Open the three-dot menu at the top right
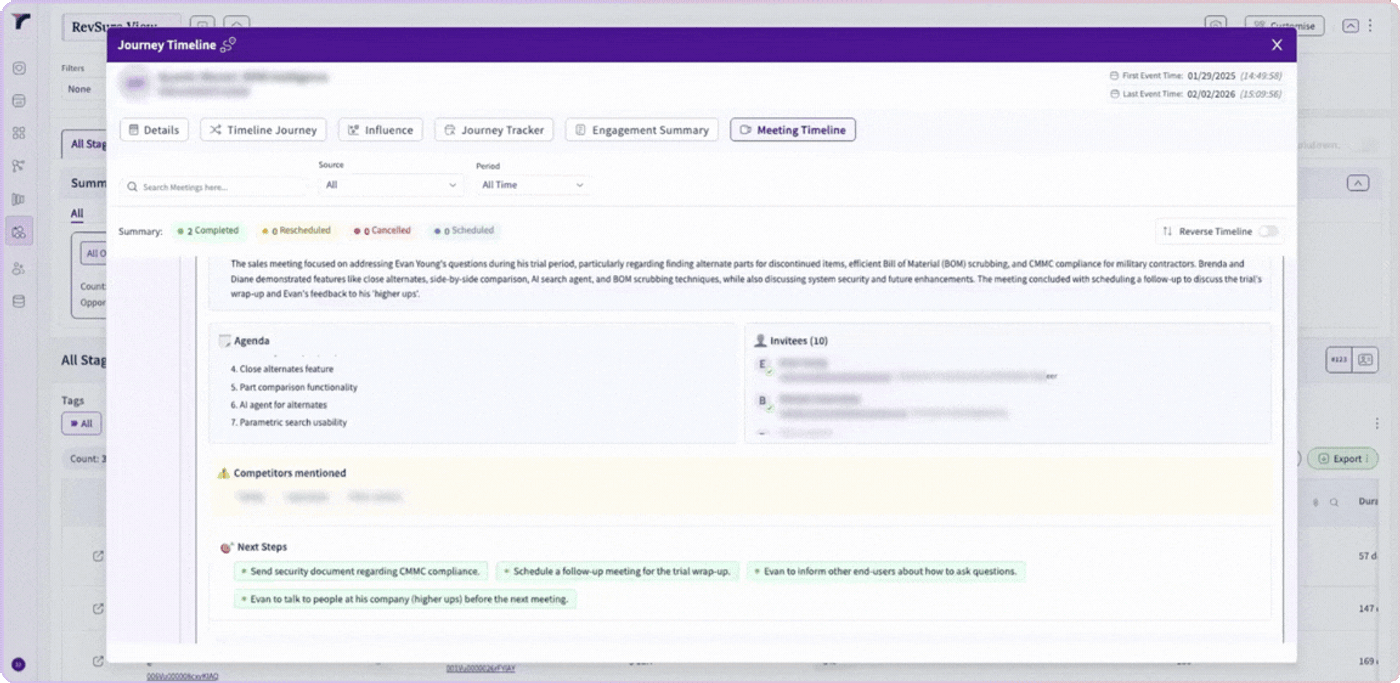This screenshot has width=1400, height=683. pyautogui.click(x=1371, y=26)
